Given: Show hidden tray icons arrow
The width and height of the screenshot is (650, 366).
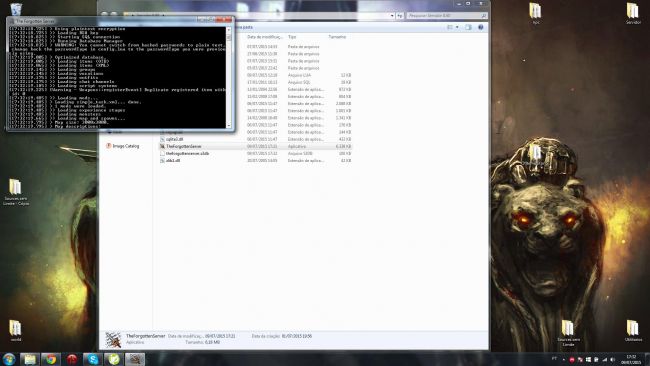Looking at the screenshot, I should click(x=563, y=360).
